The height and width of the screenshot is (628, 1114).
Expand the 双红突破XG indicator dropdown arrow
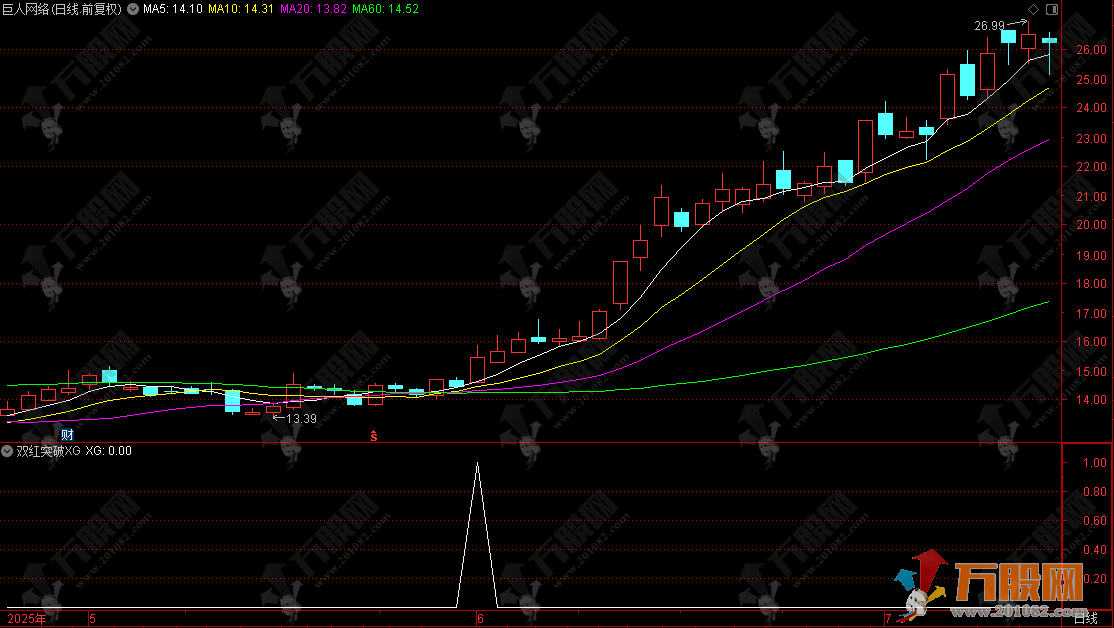tap(6, 451)
